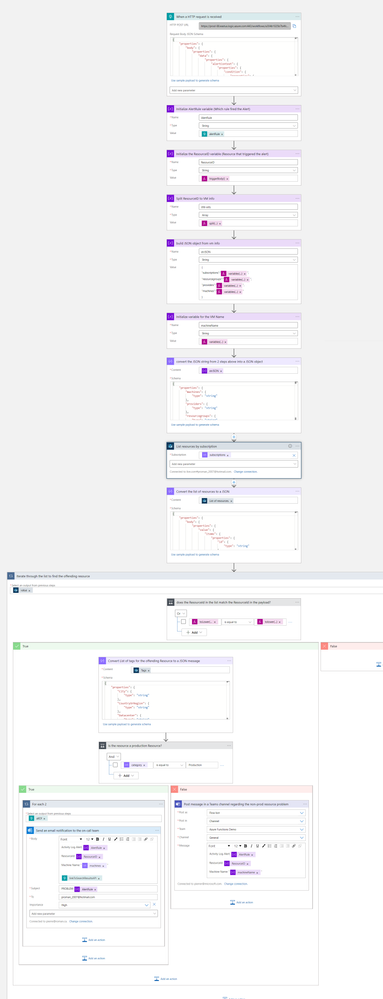Remove the triggerBody token from ResourceID Value
383x999 pixels.
coord(227,178)
